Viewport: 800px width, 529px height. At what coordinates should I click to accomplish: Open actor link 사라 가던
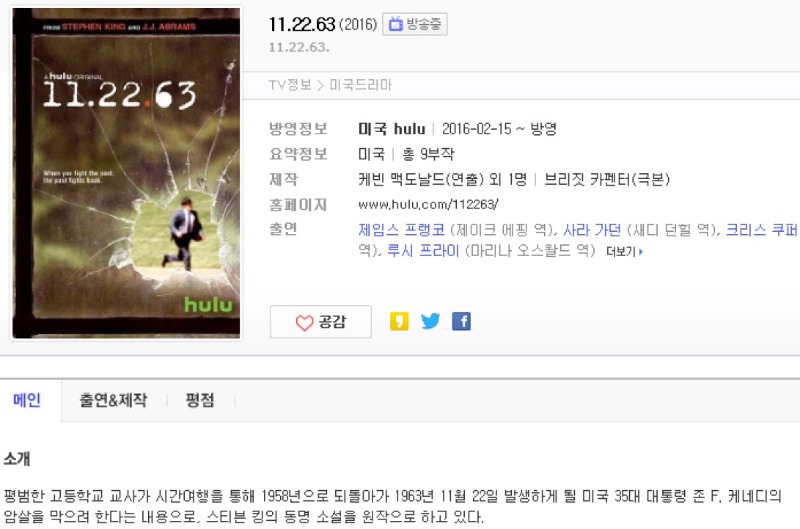point(592,230)
